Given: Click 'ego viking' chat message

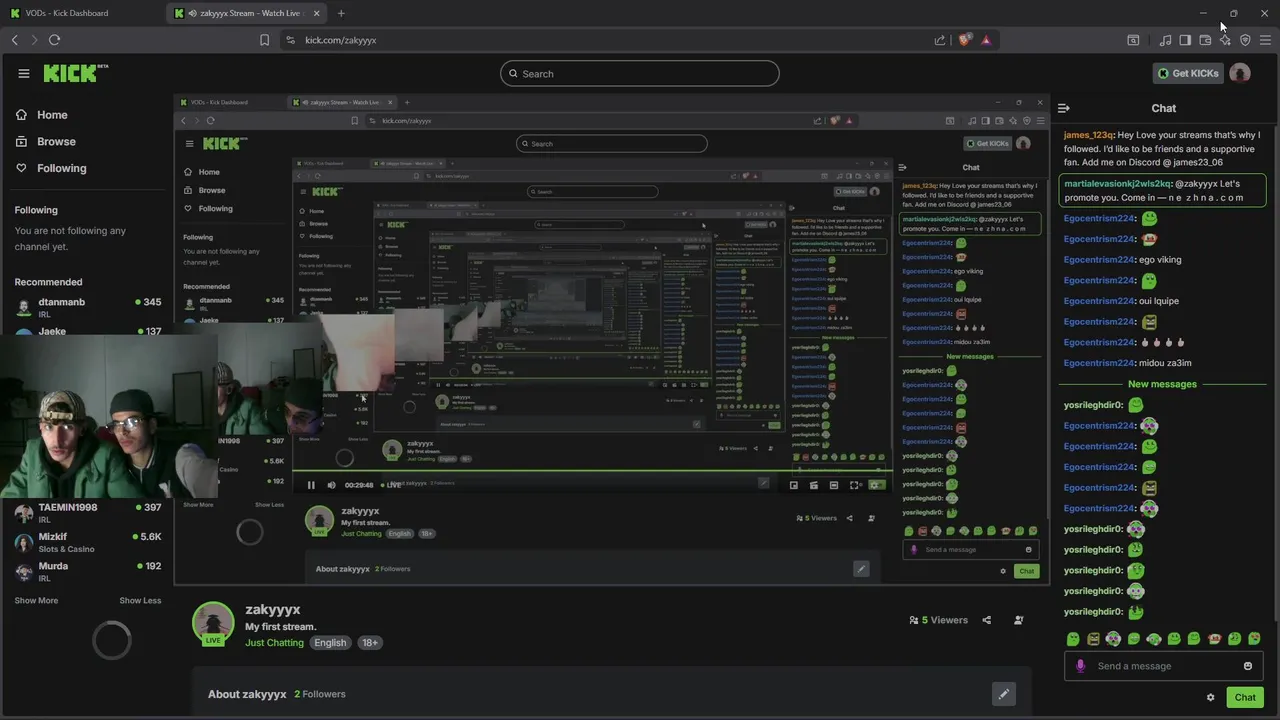Looking at the screenshot, I should [1160, 260].
